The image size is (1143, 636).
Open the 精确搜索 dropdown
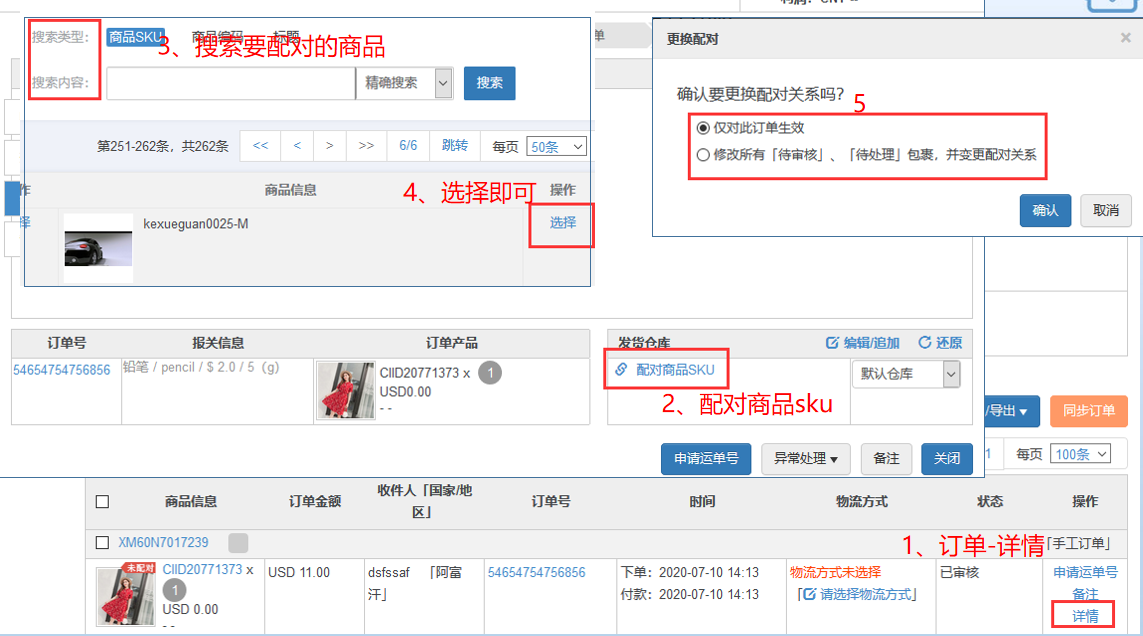coord(405,83)
